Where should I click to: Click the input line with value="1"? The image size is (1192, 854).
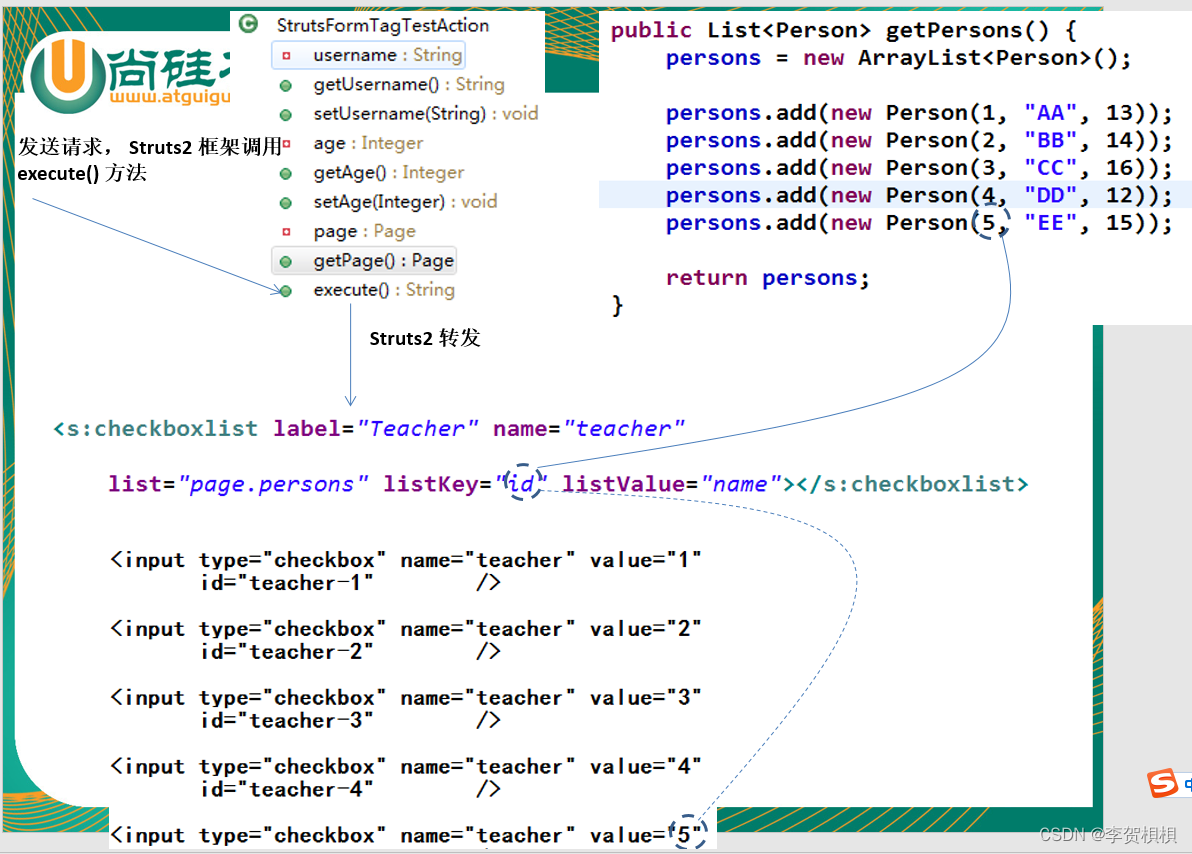point(406,560)
